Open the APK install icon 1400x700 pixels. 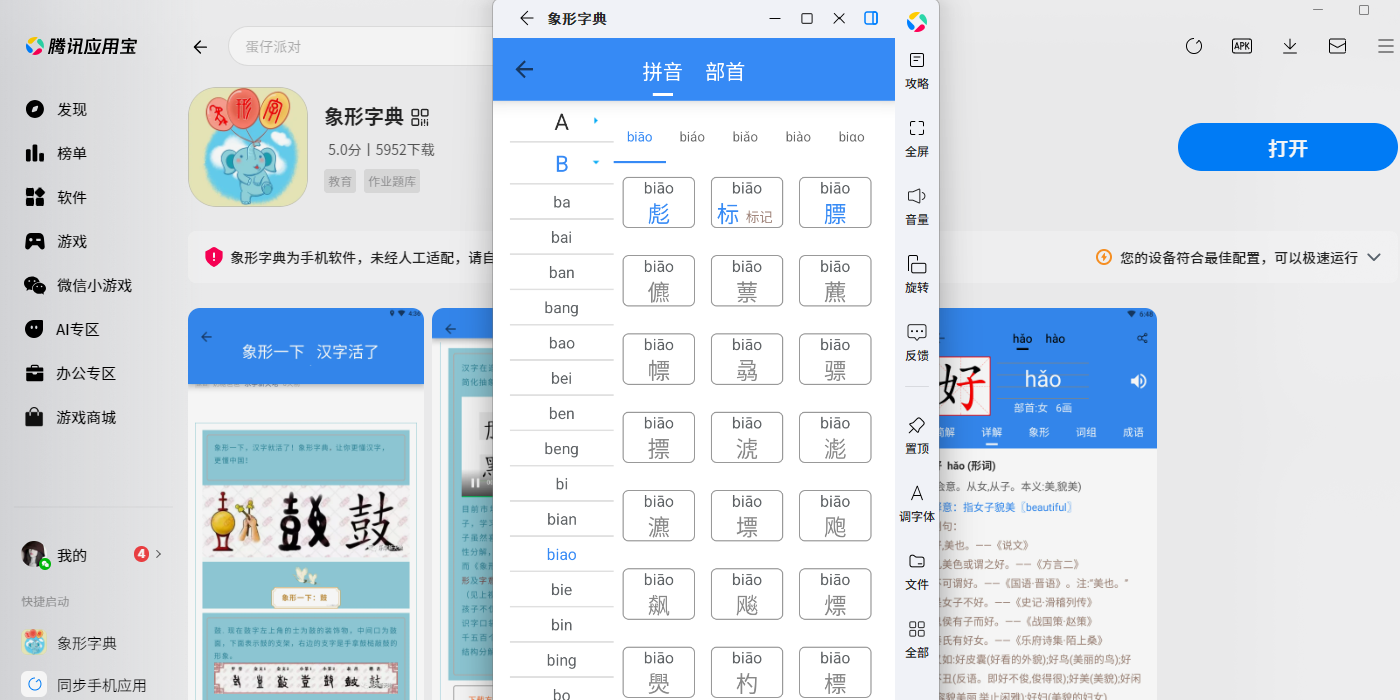pyautogui.click(x=1242, y=46)
